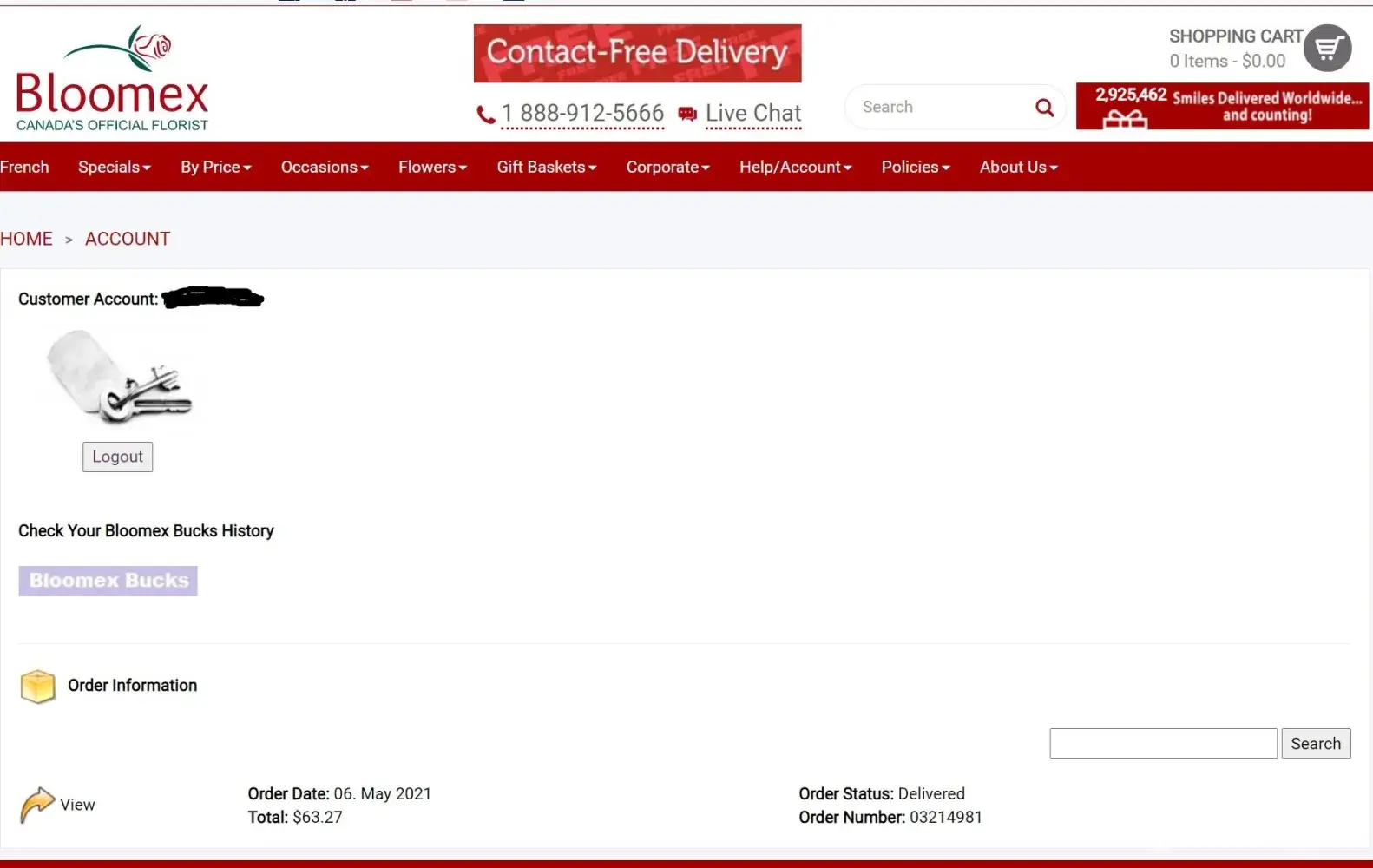This screenshot has height=868, width=1373.
Task: Open the shopping cart icon
Action: [x=1327, y=49]
